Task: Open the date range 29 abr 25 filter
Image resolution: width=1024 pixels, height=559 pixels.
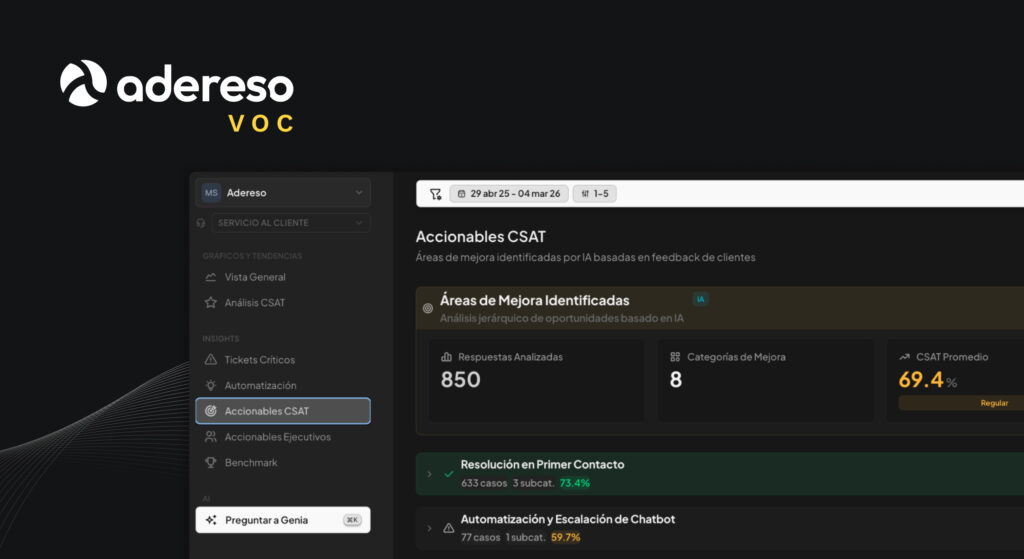Action: pos(509,194)
